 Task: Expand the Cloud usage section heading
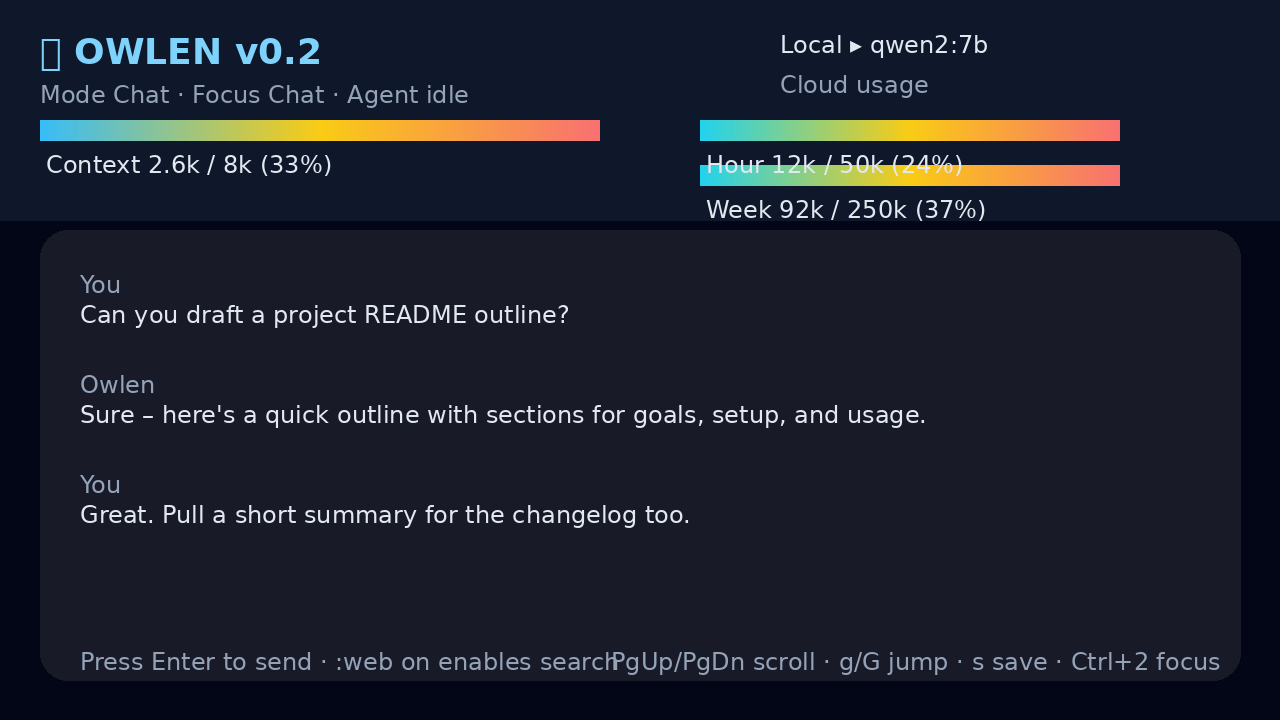(854, 86)
